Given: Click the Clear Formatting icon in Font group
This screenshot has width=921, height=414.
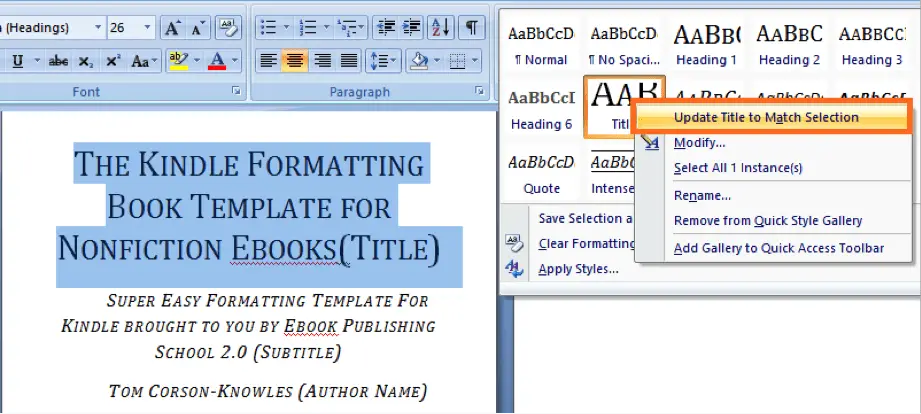Looking at the screenshot, I should (x=228, y=28).
